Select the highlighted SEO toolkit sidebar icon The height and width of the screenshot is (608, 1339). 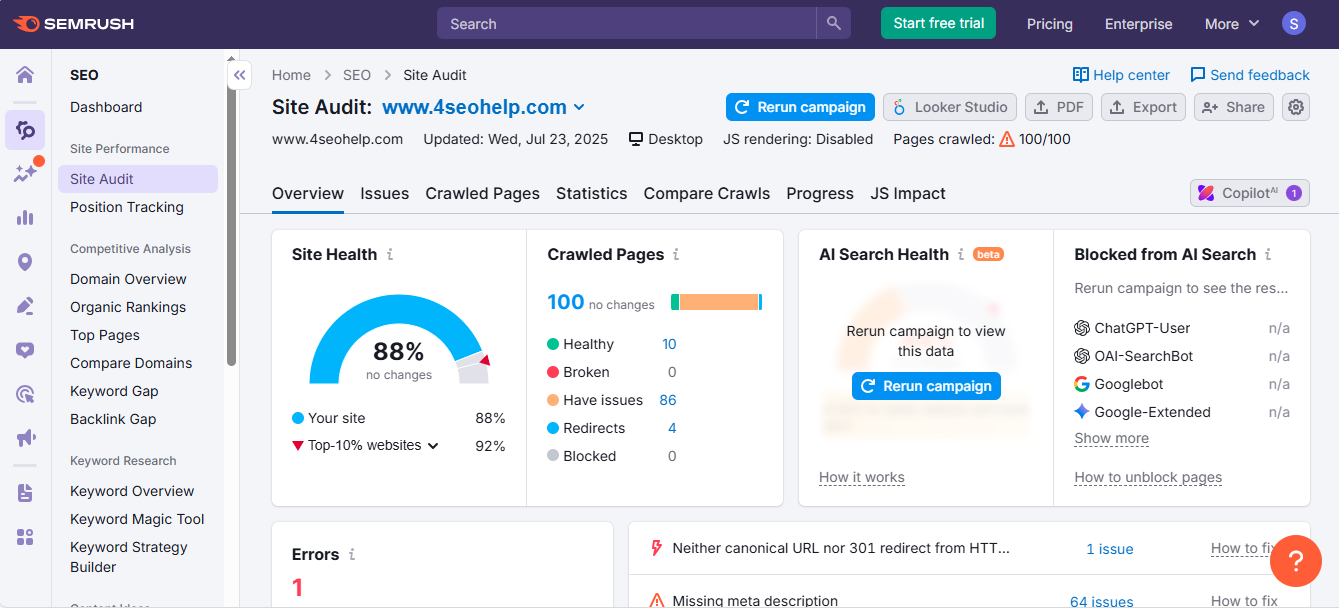(24, 130)
